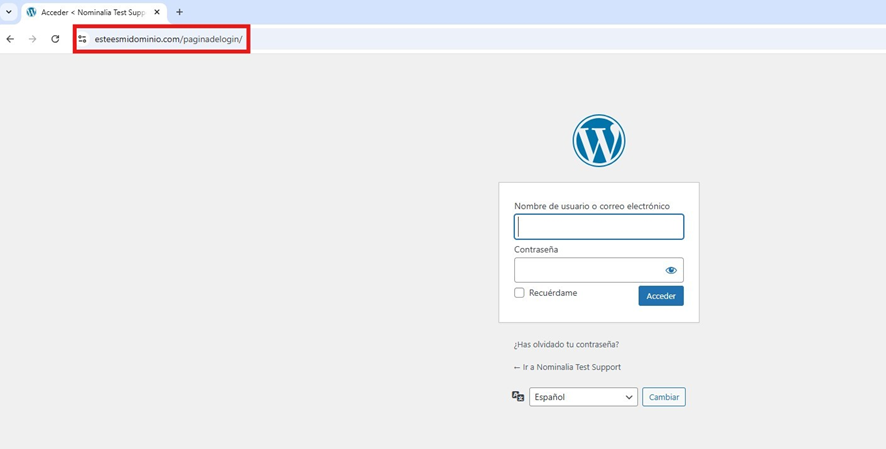886x449 pixels.
Task: Click the Recuérdame label text
Action: 553,293
